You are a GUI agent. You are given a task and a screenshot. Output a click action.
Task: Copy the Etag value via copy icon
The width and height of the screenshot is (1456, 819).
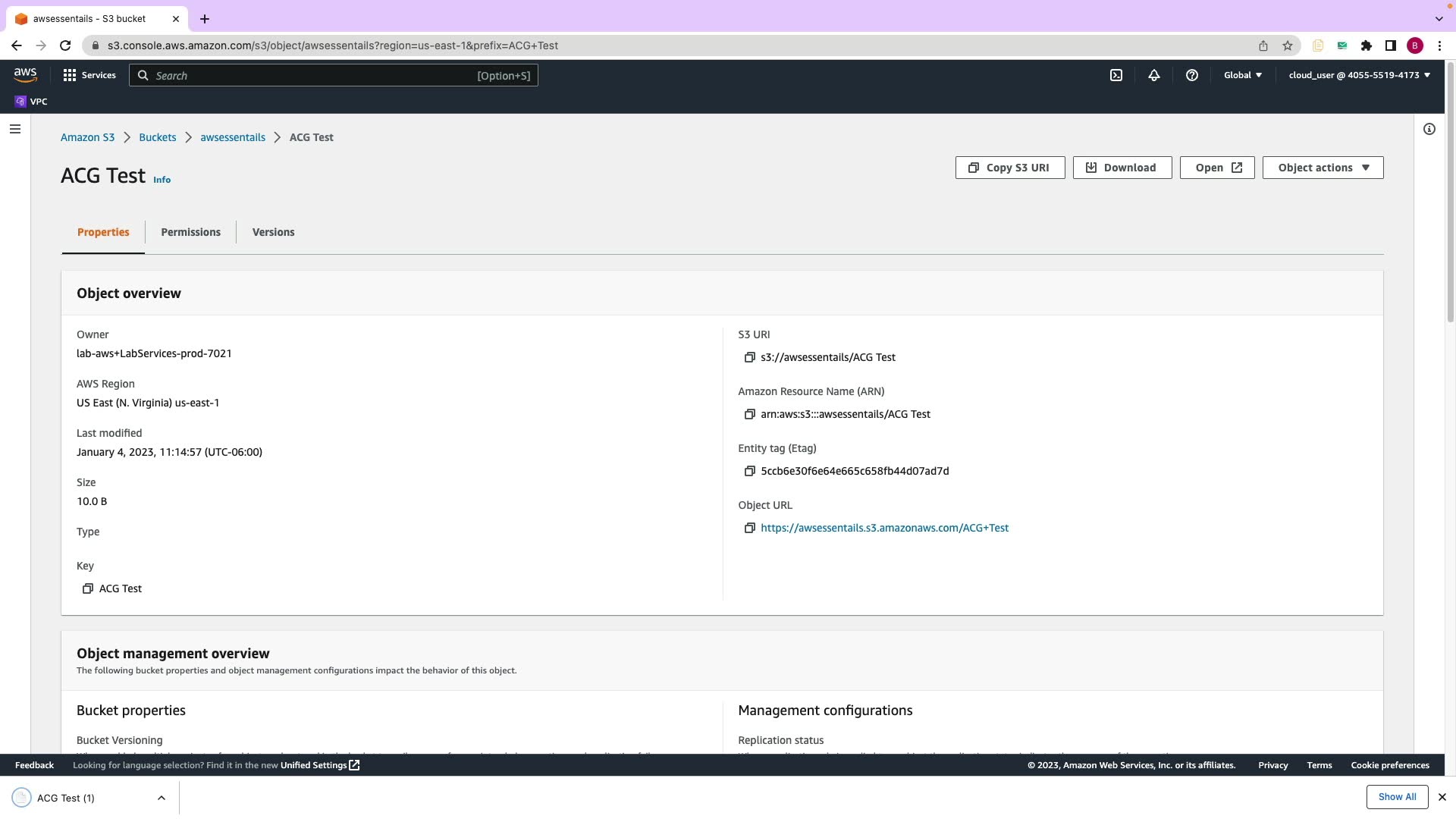(749, 471)
